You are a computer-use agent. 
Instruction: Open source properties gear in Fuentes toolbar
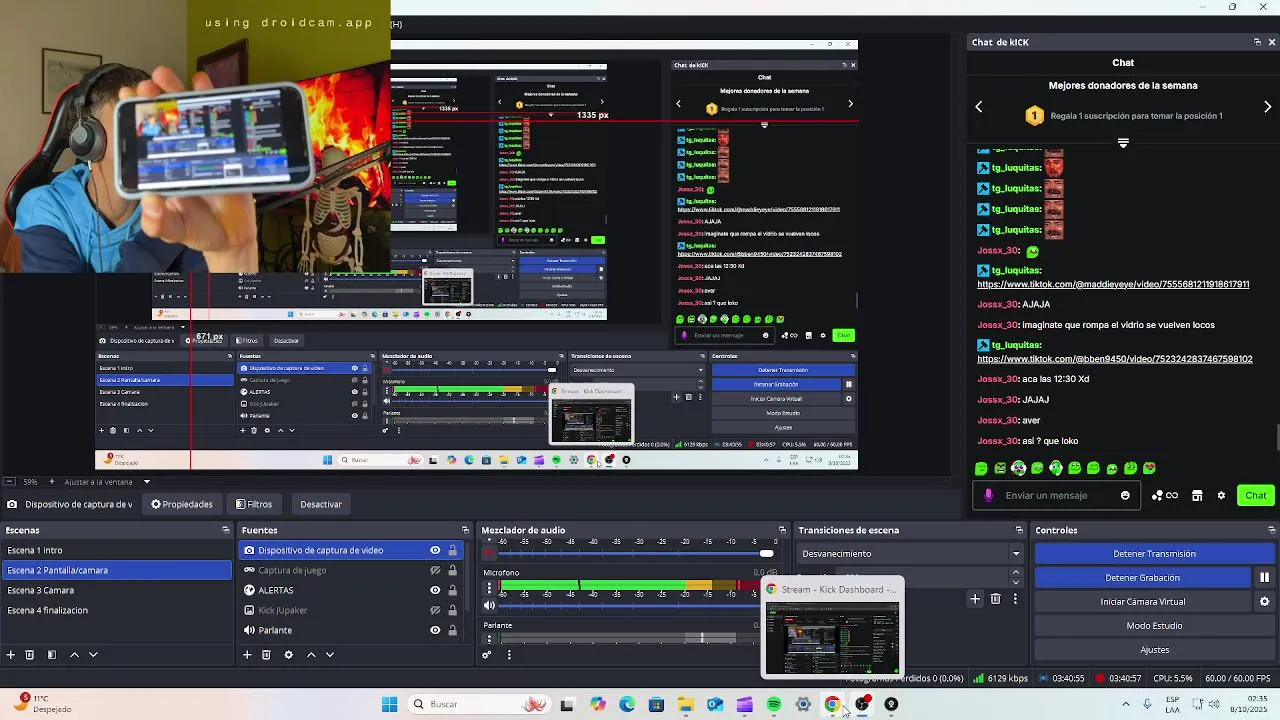click(x=288, y=655)
